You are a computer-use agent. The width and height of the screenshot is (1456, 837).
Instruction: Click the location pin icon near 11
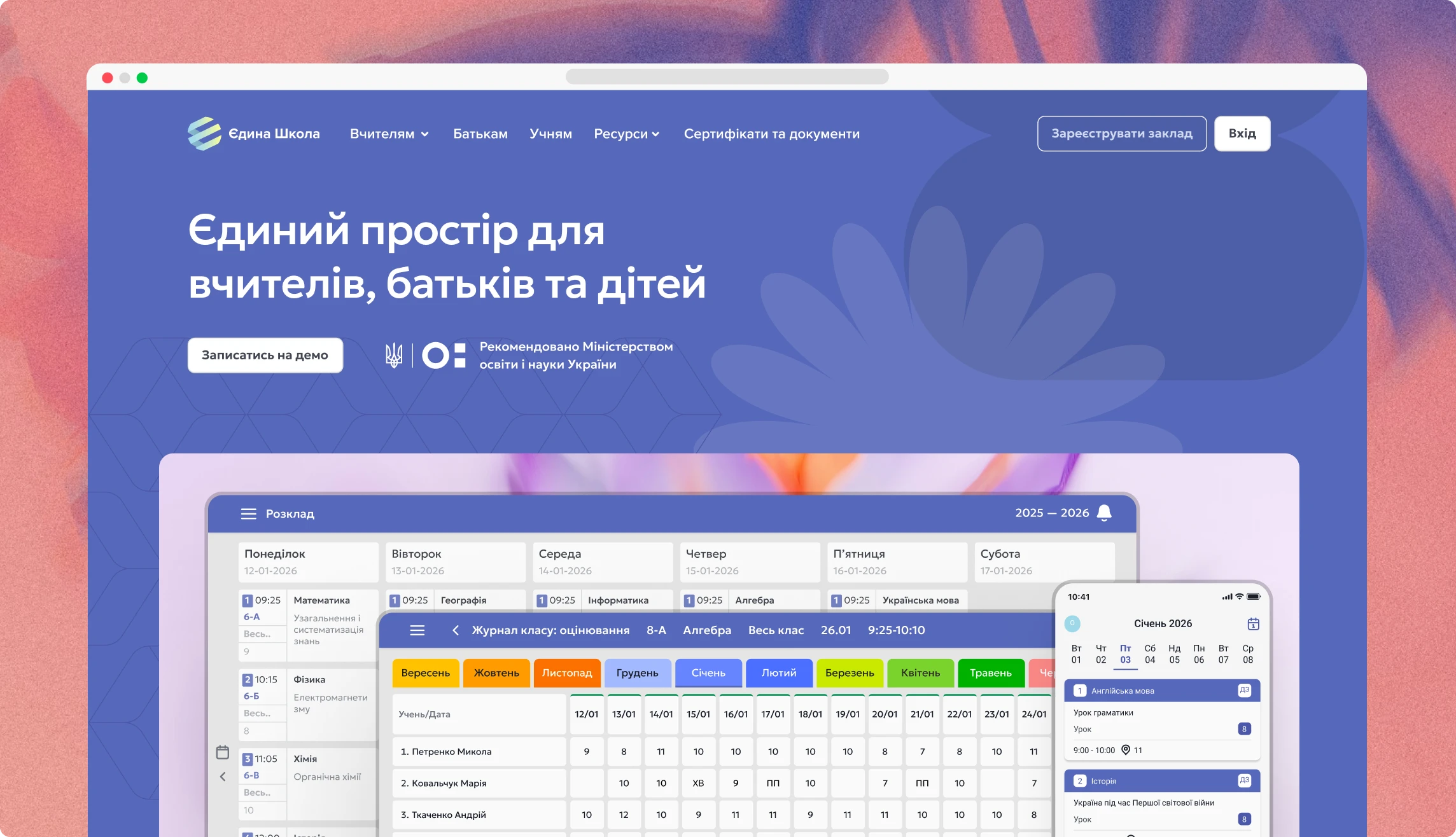(1126, 750)
